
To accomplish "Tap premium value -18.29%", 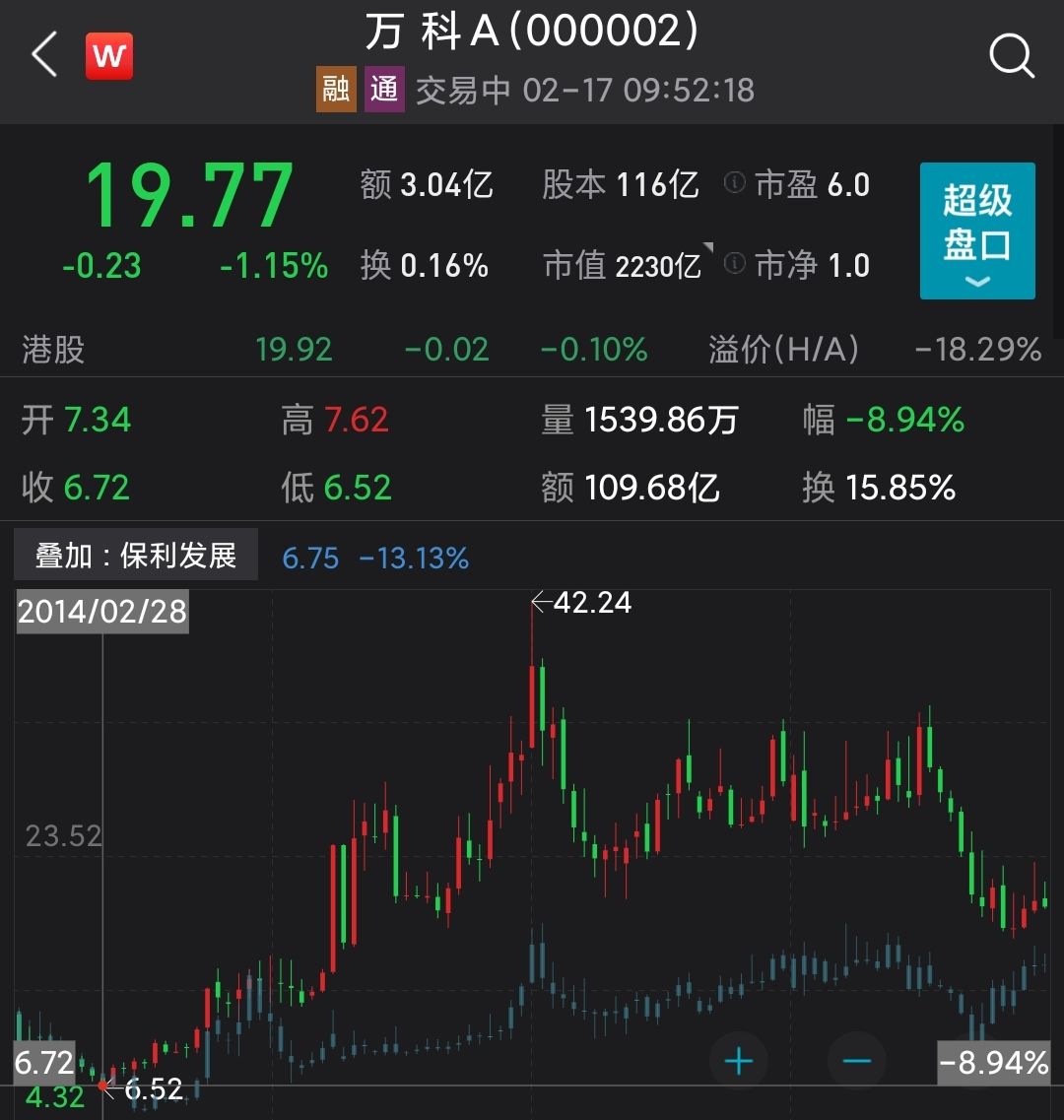I will (977, 350).
